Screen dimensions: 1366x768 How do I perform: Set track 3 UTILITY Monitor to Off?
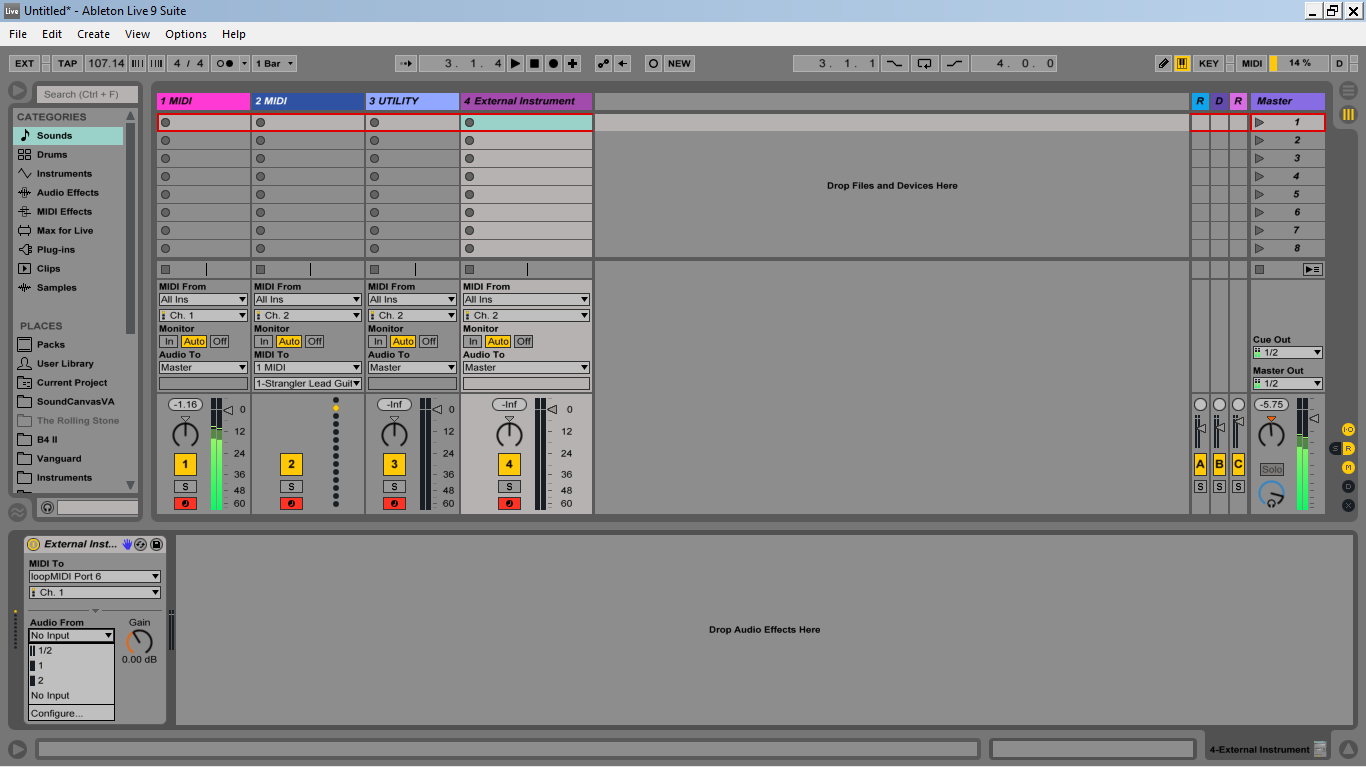tap(429, 341)
